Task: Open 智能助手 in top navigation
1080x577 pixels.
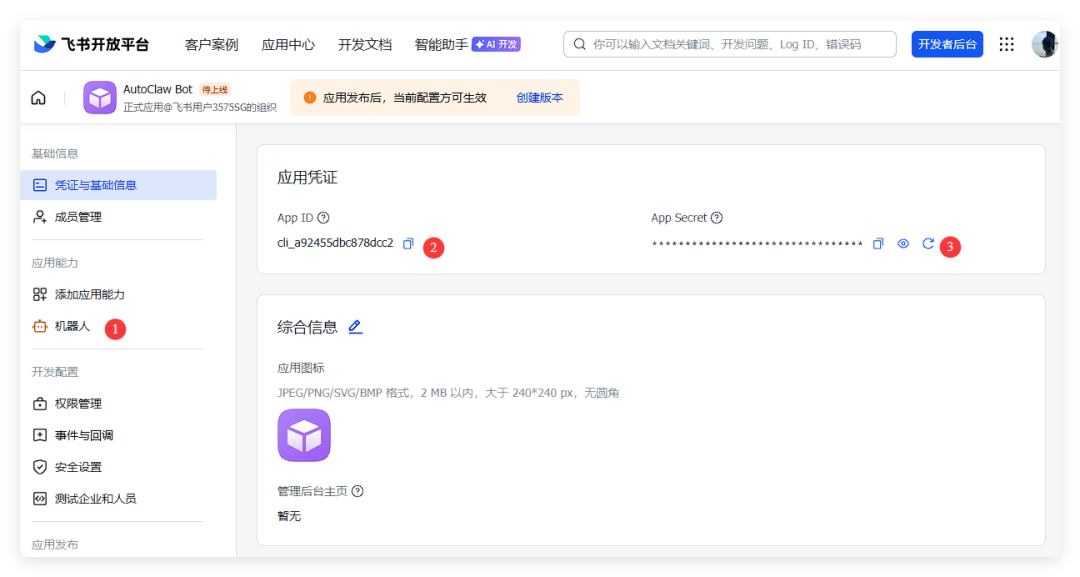Action: [441, 45]
